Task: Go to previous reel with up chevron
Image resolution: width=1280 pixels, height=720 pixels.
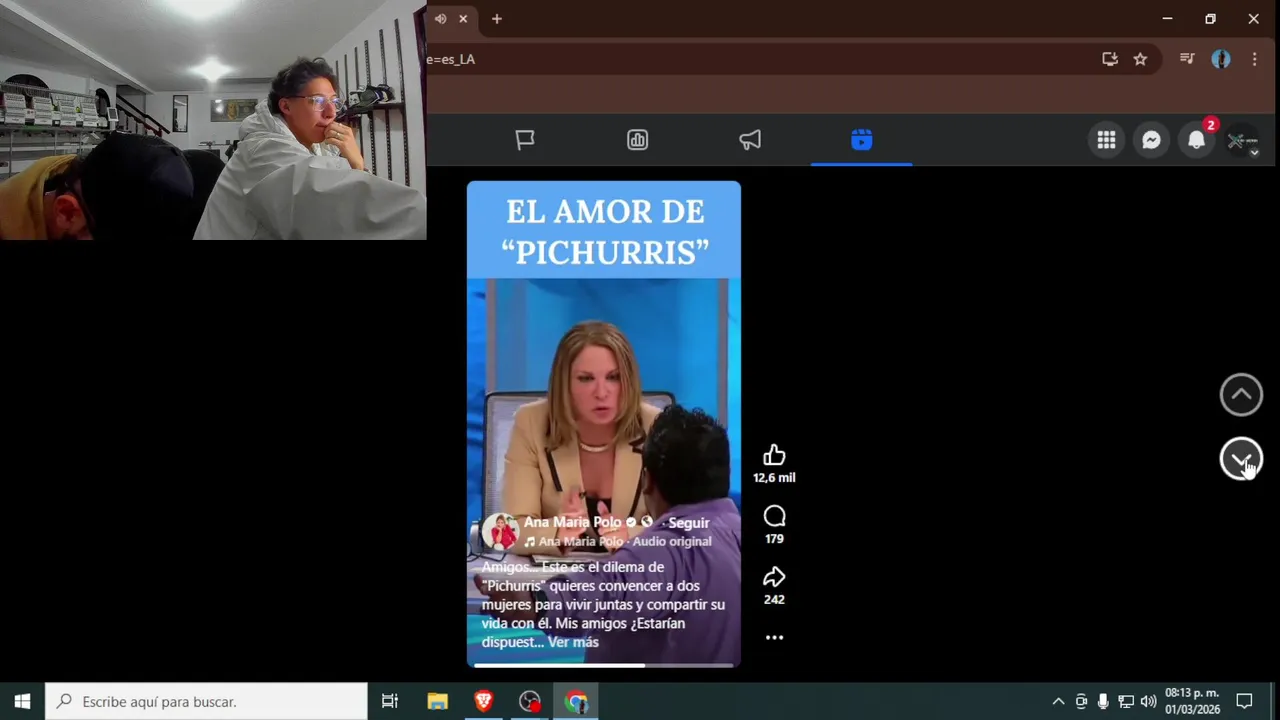Action: point(1241,395)
